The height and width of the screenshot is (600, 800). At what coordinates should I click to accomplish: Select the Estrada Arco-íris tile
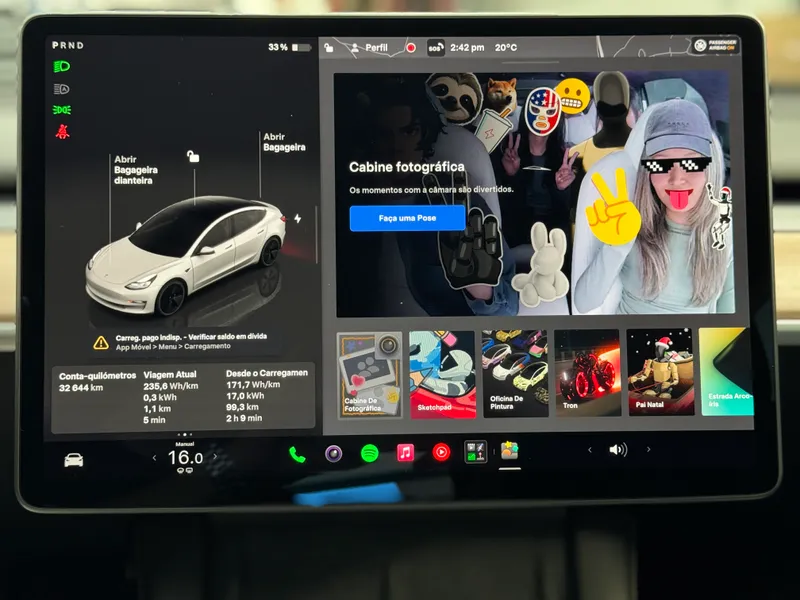727,371
